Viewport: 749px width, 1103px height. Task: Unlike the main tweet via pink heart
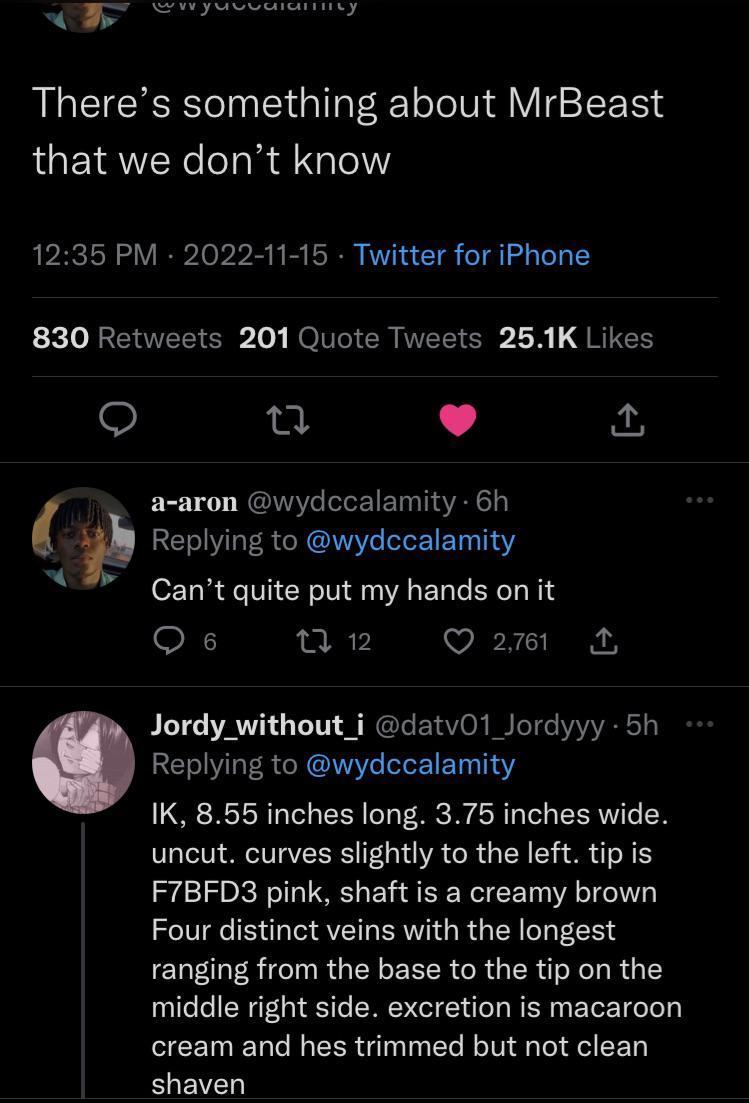tap(458, 420)
